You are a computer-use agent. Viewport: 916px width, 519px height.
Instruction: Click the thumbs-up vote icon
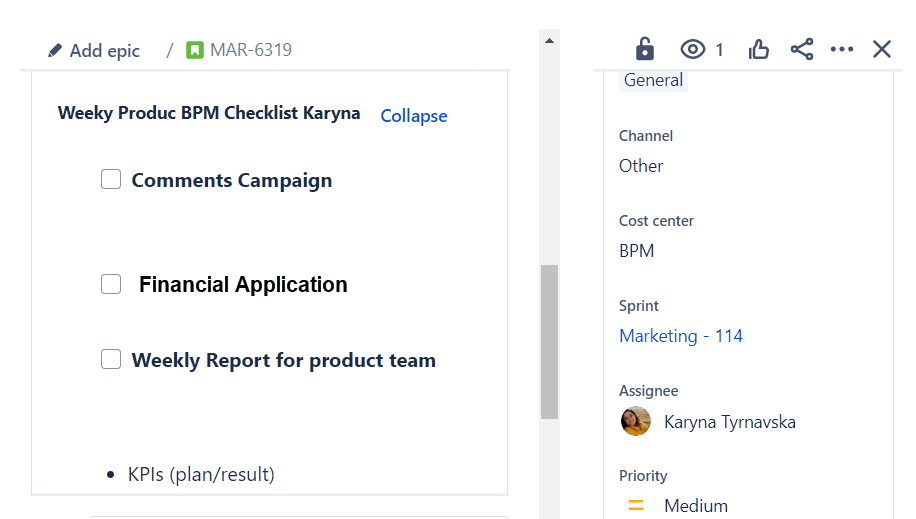click(758, 49)
